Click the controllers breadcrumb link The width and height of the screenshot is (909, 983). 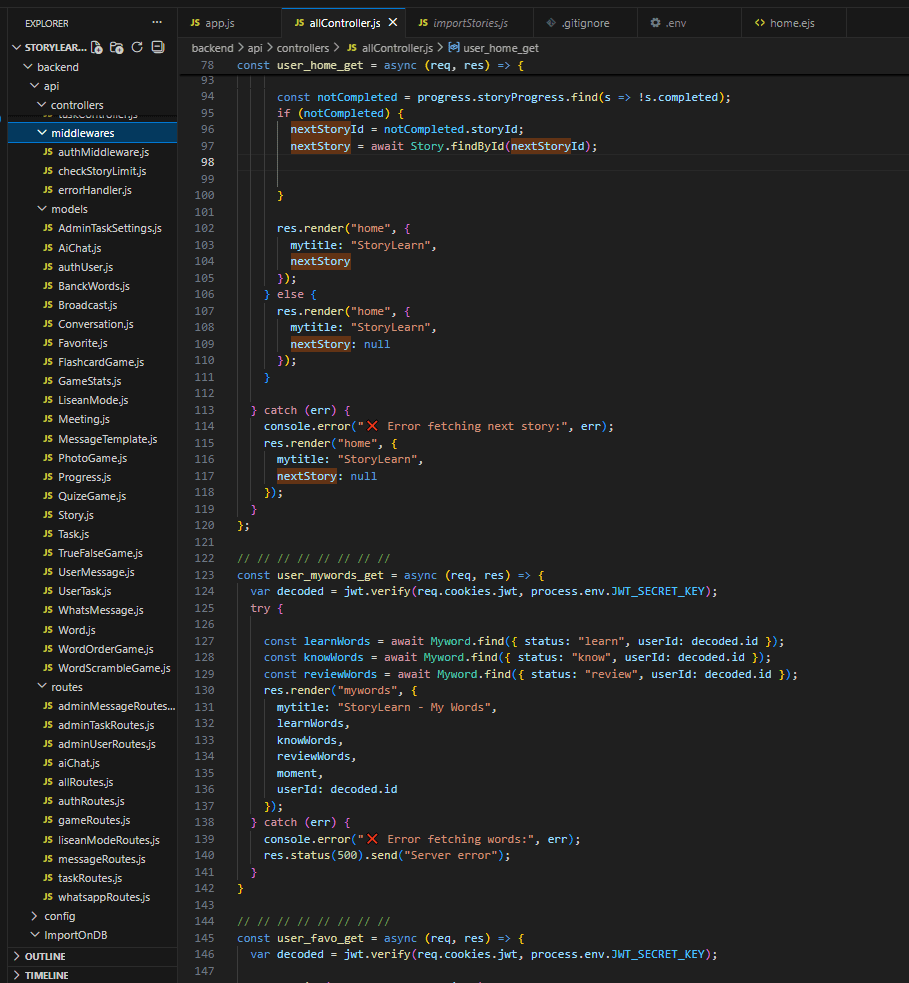click(x=304, y=48)
